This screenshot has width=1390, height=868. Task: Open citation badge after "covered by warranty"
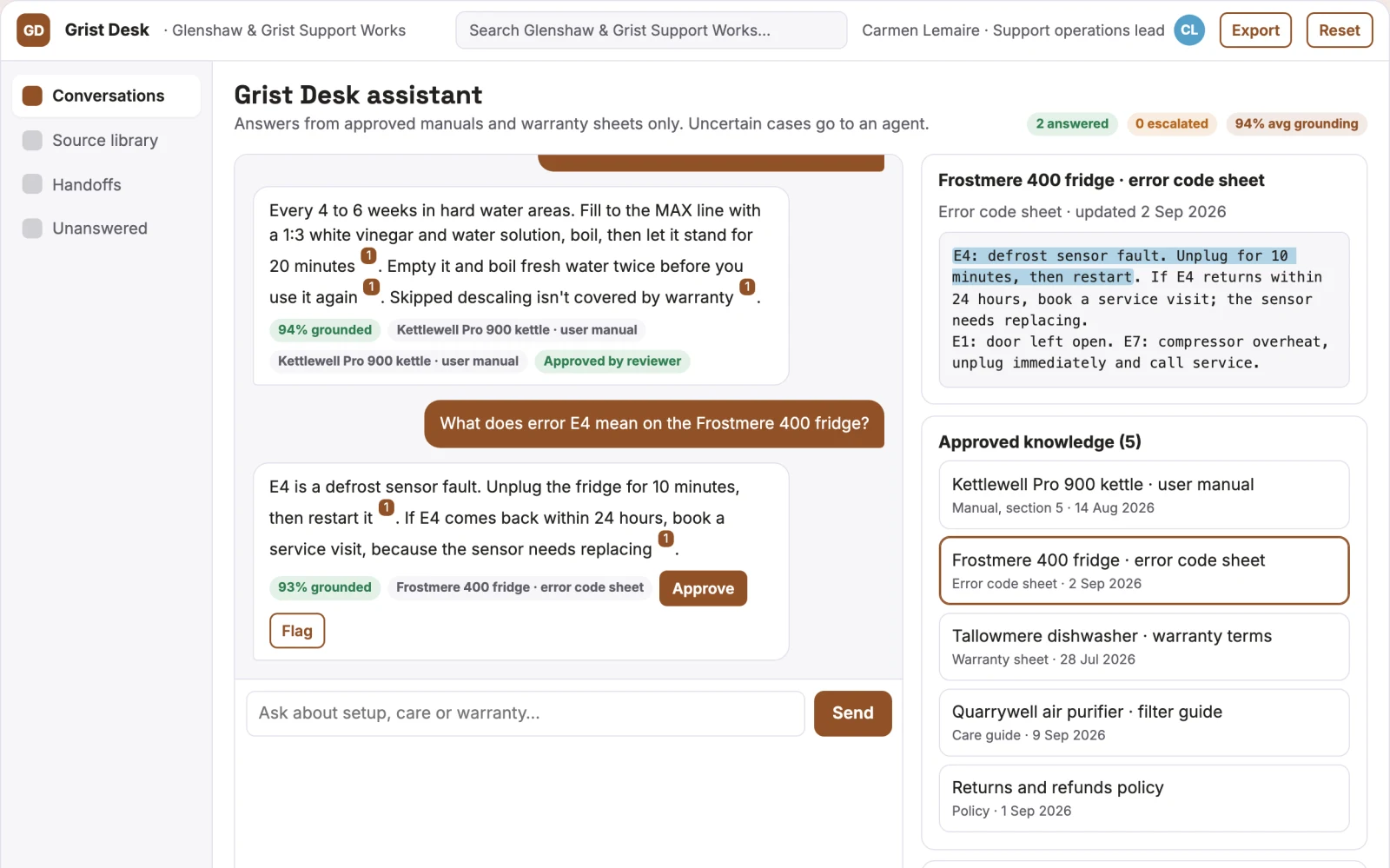(747, 287)
